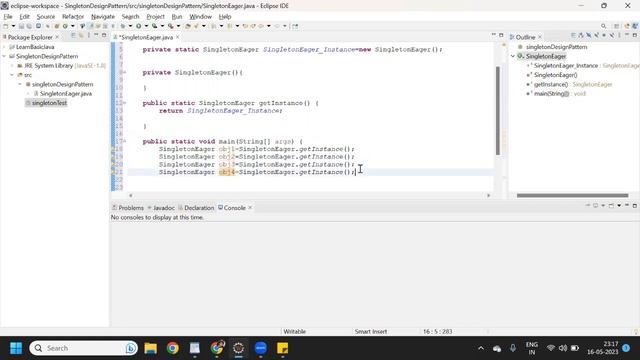This screenshot has height=360, width=640.
Task: Click the Open Perspective icon near Search
Action: pyautogui.click(x=616, y=26)
